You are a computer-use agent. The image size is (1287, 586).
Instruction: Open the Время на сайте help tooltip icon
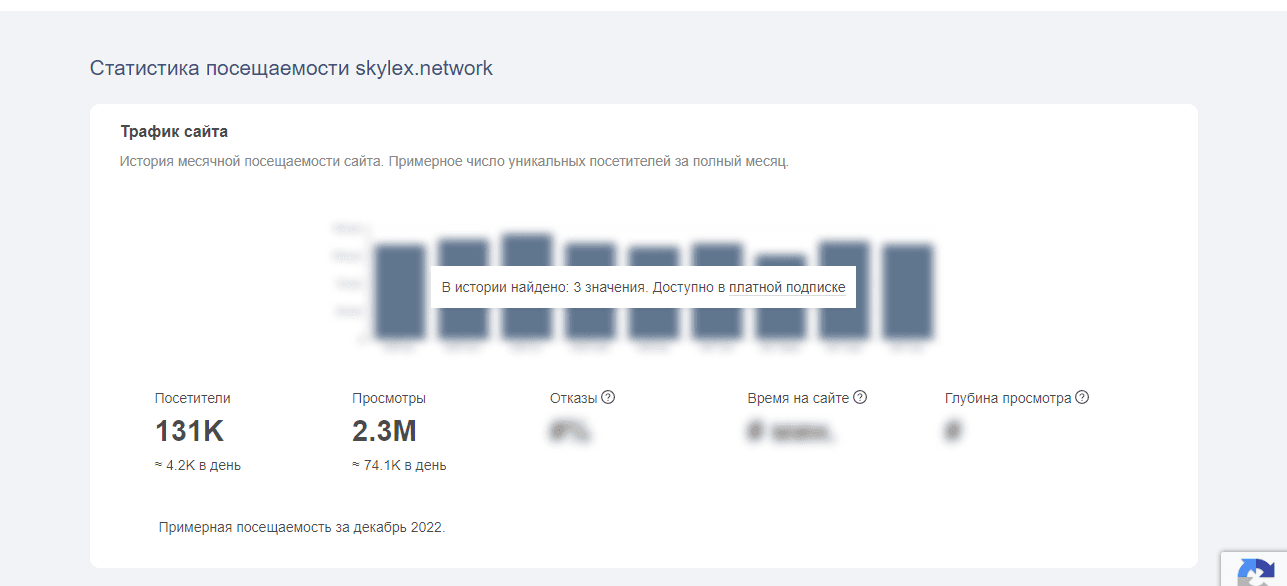(860, 398)
